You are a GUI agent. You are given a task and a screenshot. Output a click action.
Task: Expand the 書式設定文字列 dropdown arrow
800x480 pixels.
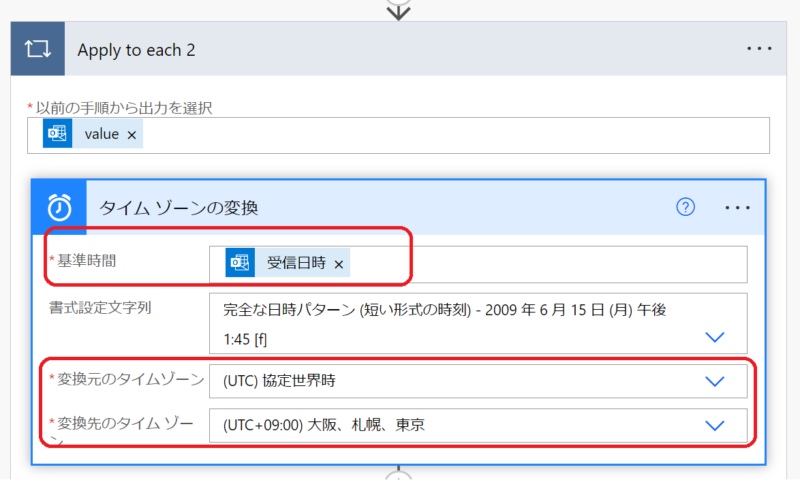click(715, 337)
